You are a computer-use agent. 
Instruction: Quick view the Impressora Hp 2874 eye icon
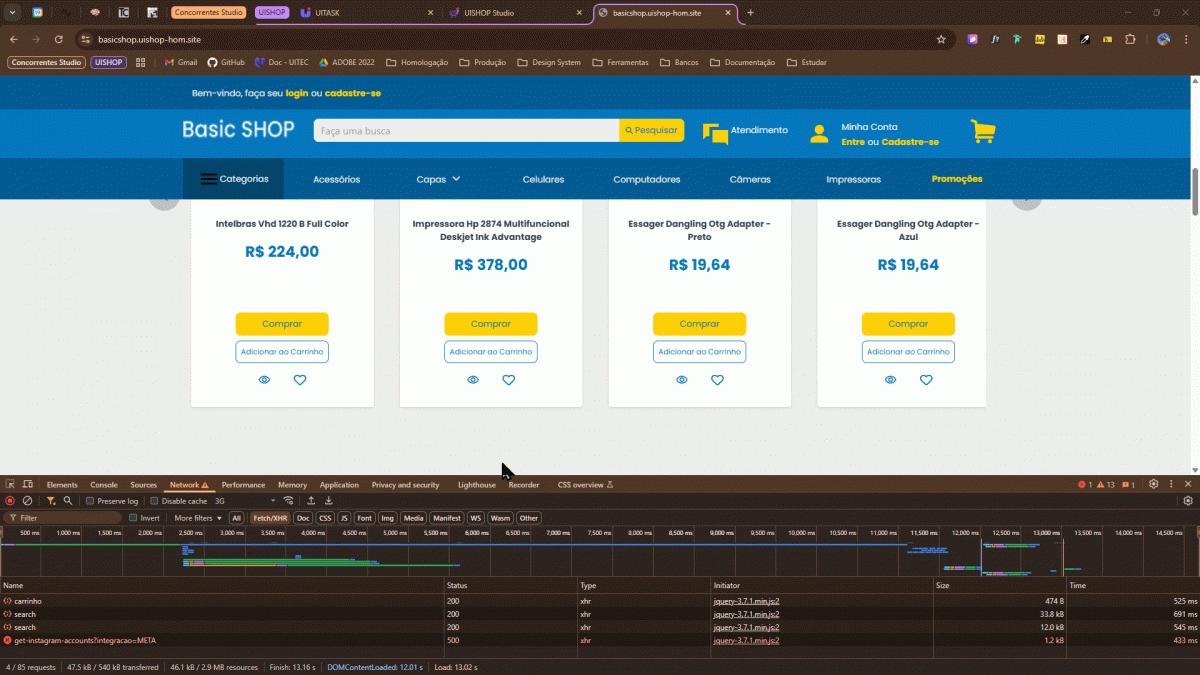[x=473, y=380]
